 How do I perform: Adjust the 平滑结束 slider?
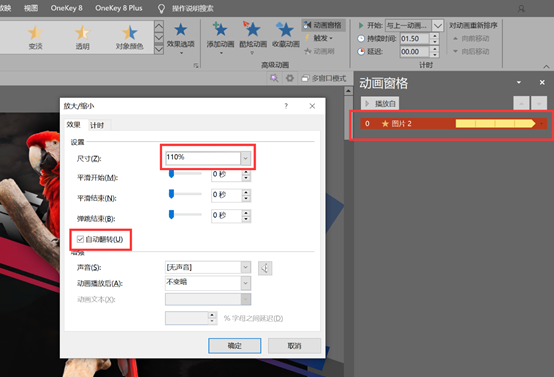pos(171,194)
